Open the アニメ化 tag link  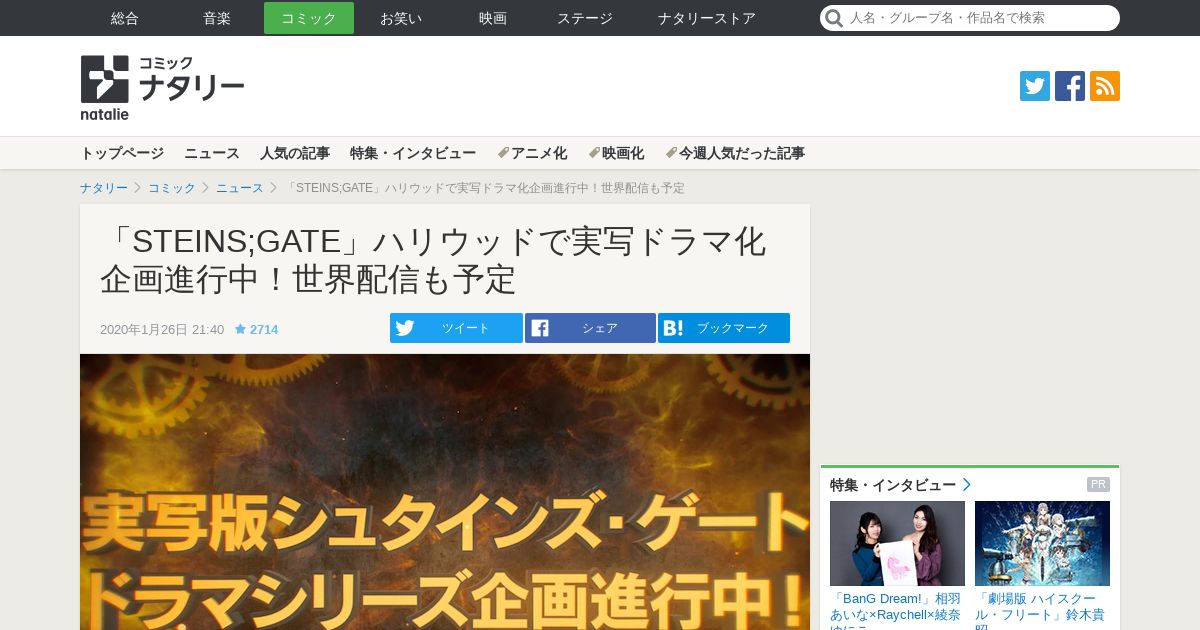pos(532,153)
